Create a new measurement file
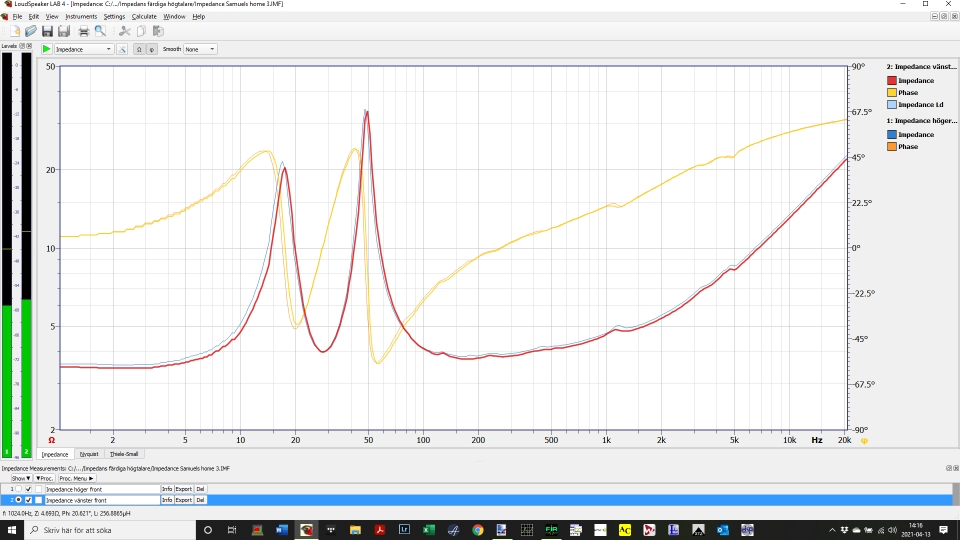This screenshot has width=960, height=540. (15, 31)
